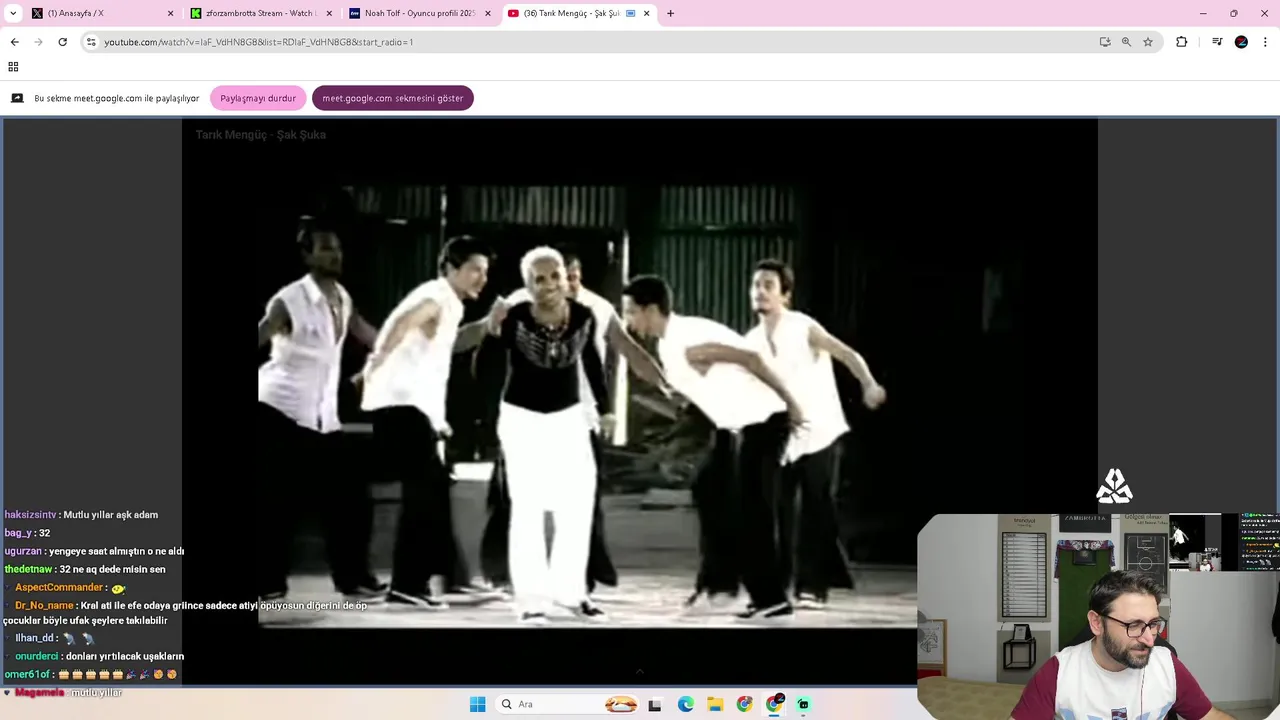Open Task View in taskbar
The height and width of the screenshot is (720, 1280).
click(x=654, y=704)
